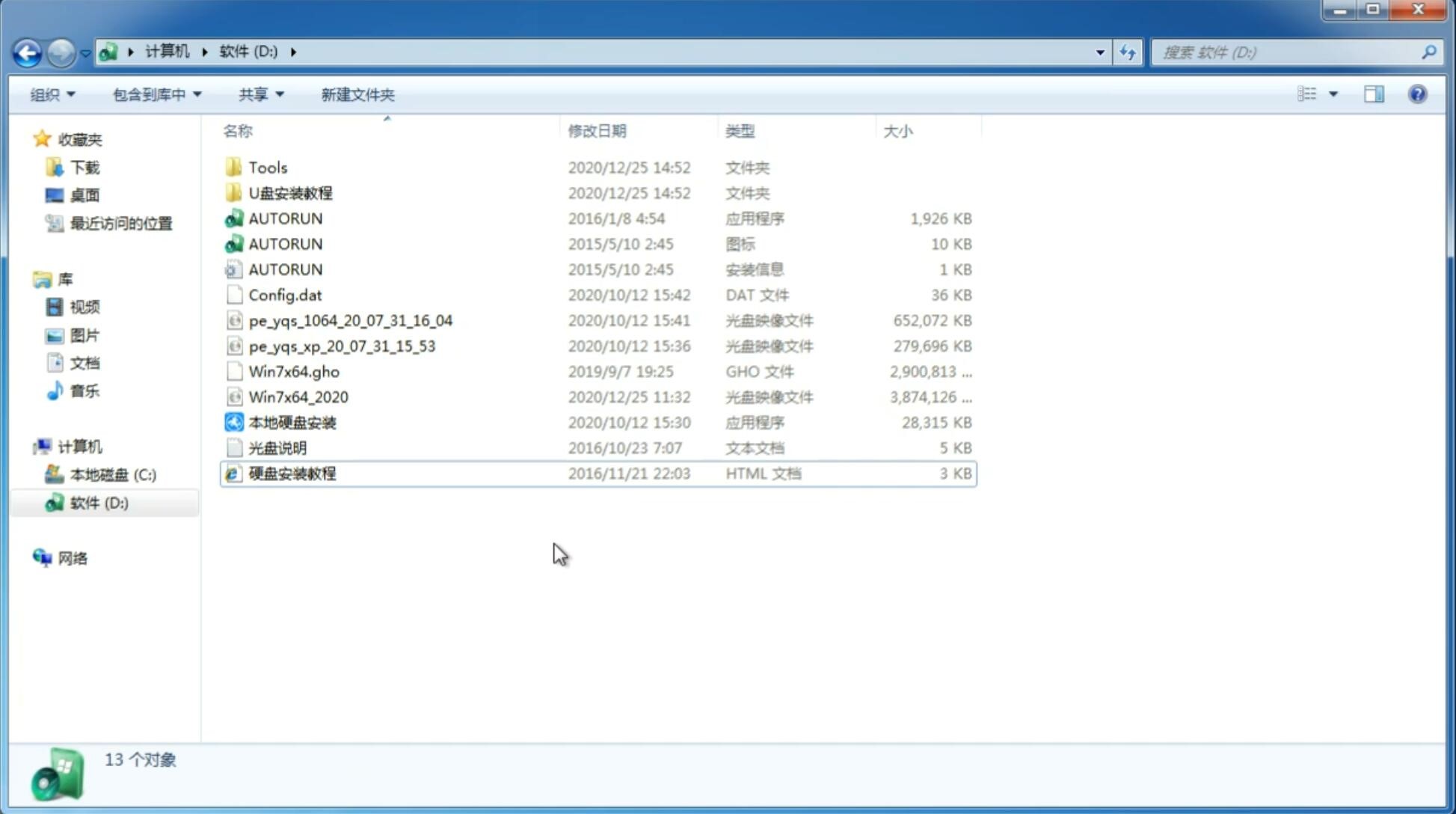Open the 包含到库中 dropdown menu
The image size is (1456, 814).
click(155, 94)
